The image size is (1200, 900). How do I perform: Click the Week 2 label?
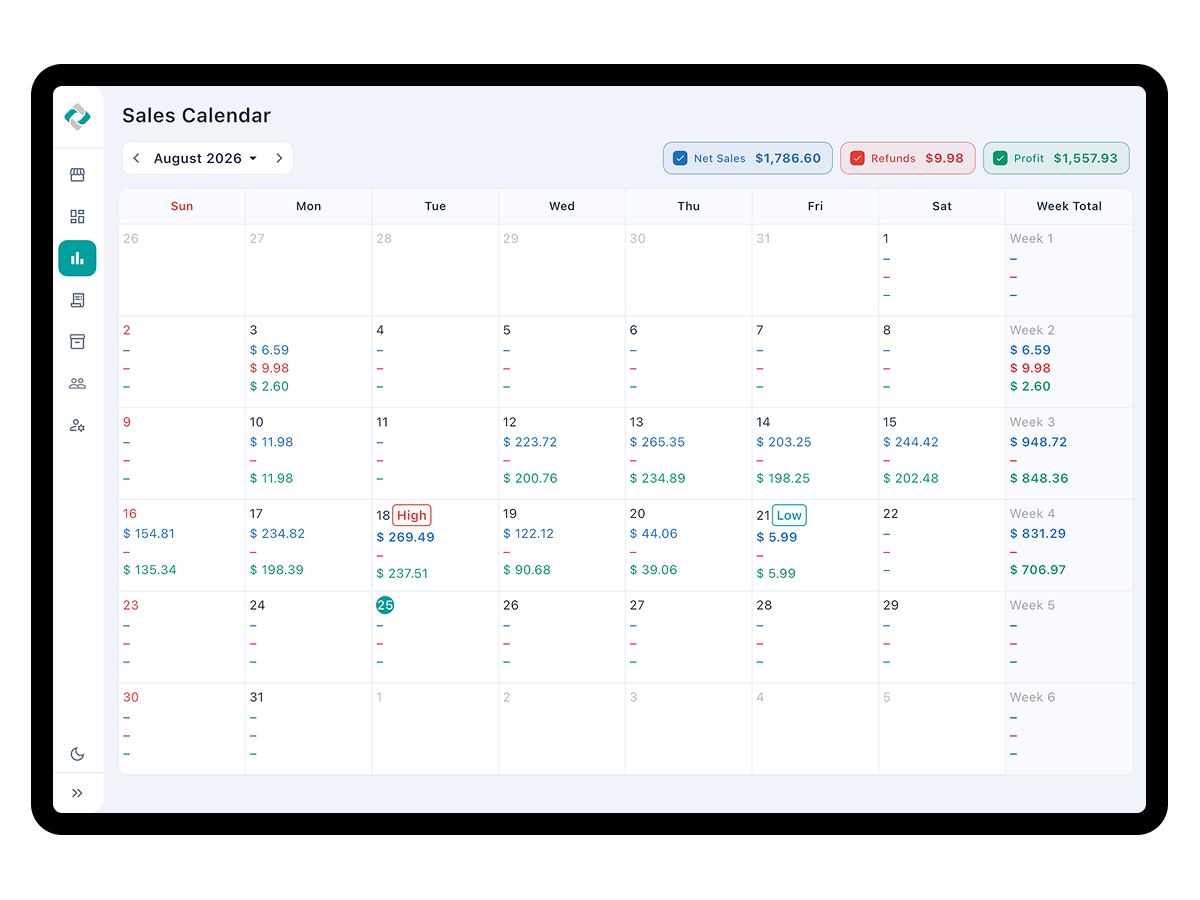pos(1032,330)
